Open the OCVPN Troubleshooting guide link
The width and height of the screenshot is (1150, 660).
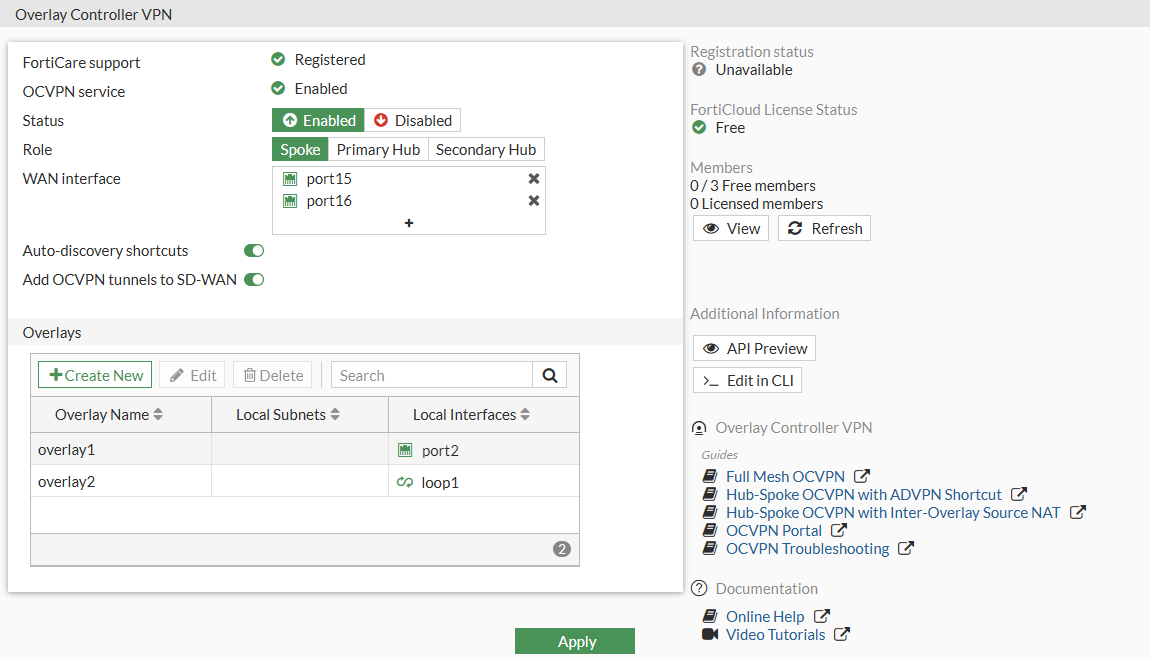807,549
